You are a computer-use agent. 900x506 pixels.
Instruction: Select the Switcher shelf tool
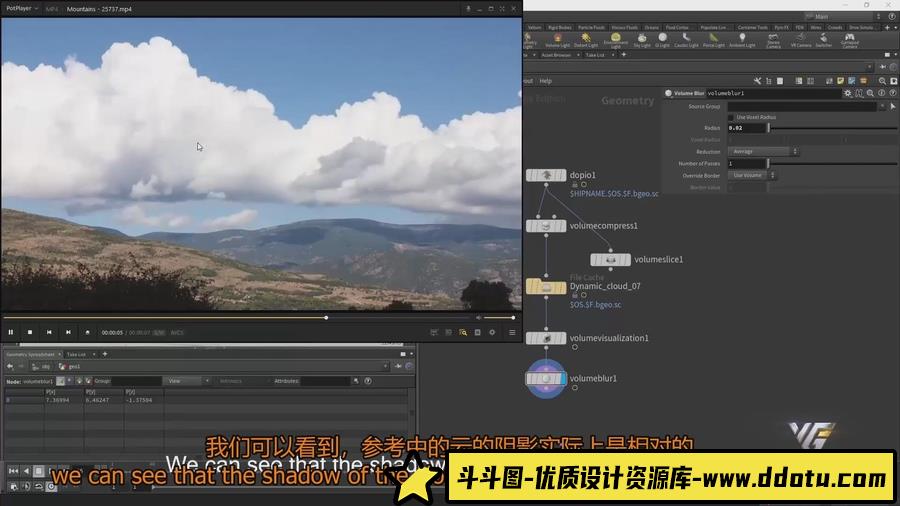click(824, 40)
